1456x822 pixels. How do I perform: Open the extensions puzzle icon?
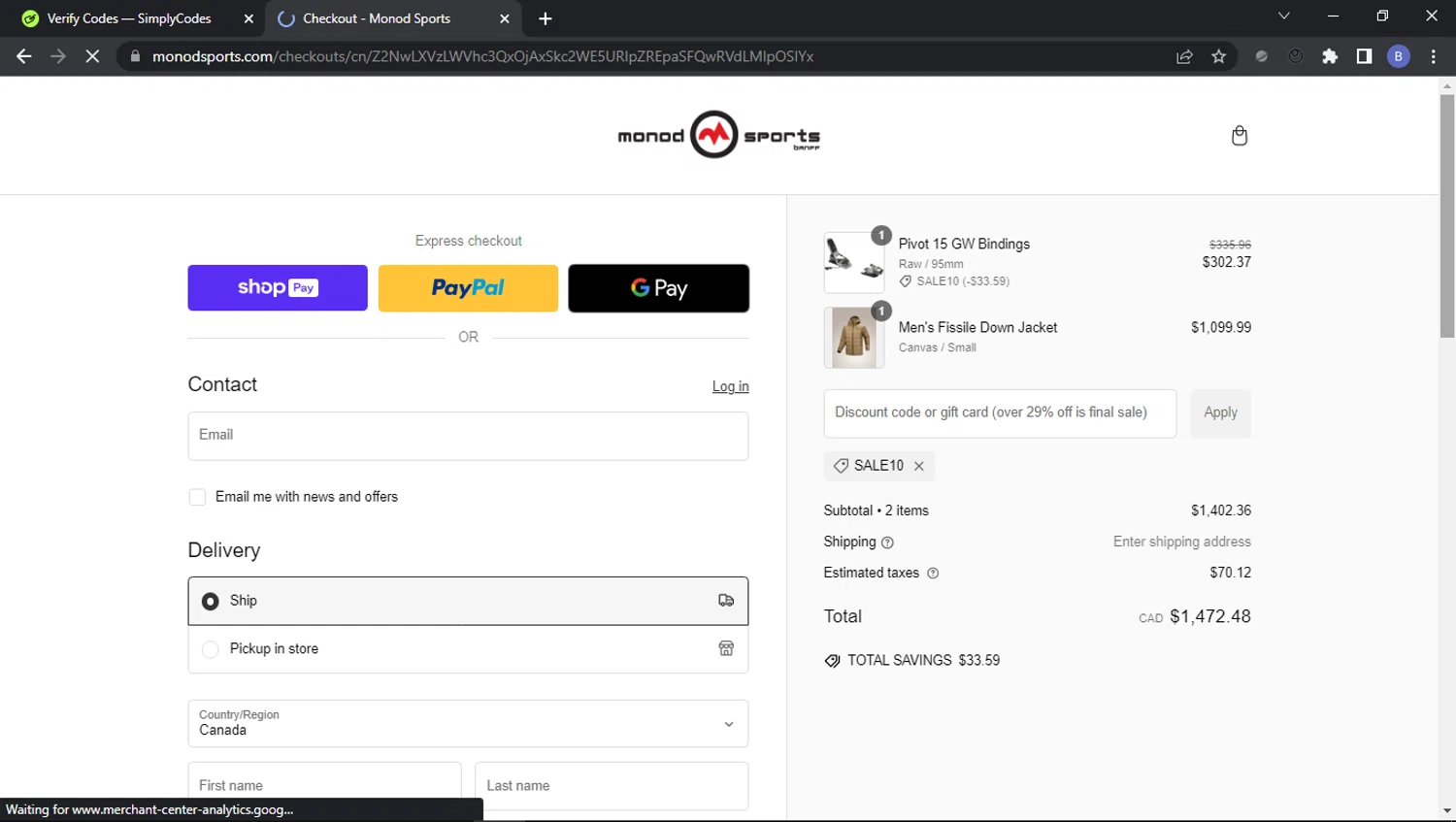(x=1330, y=56)
